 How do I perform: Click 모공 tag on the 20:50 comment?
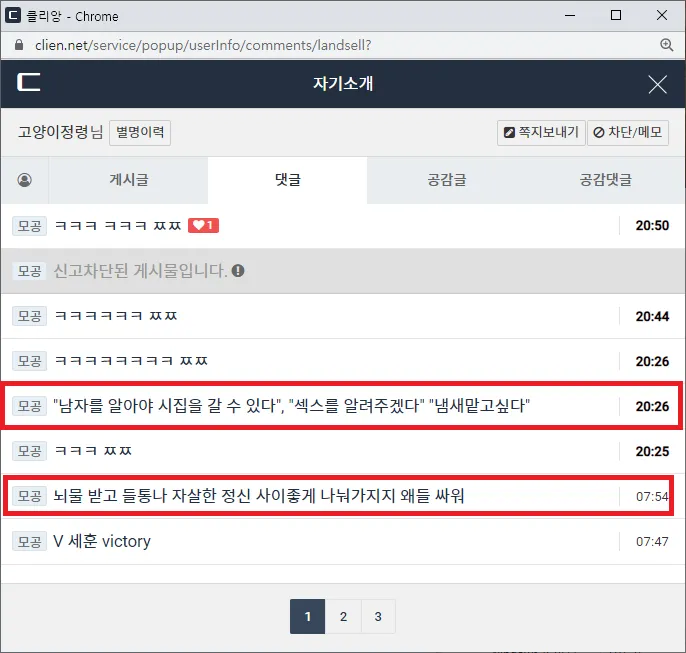29,226
